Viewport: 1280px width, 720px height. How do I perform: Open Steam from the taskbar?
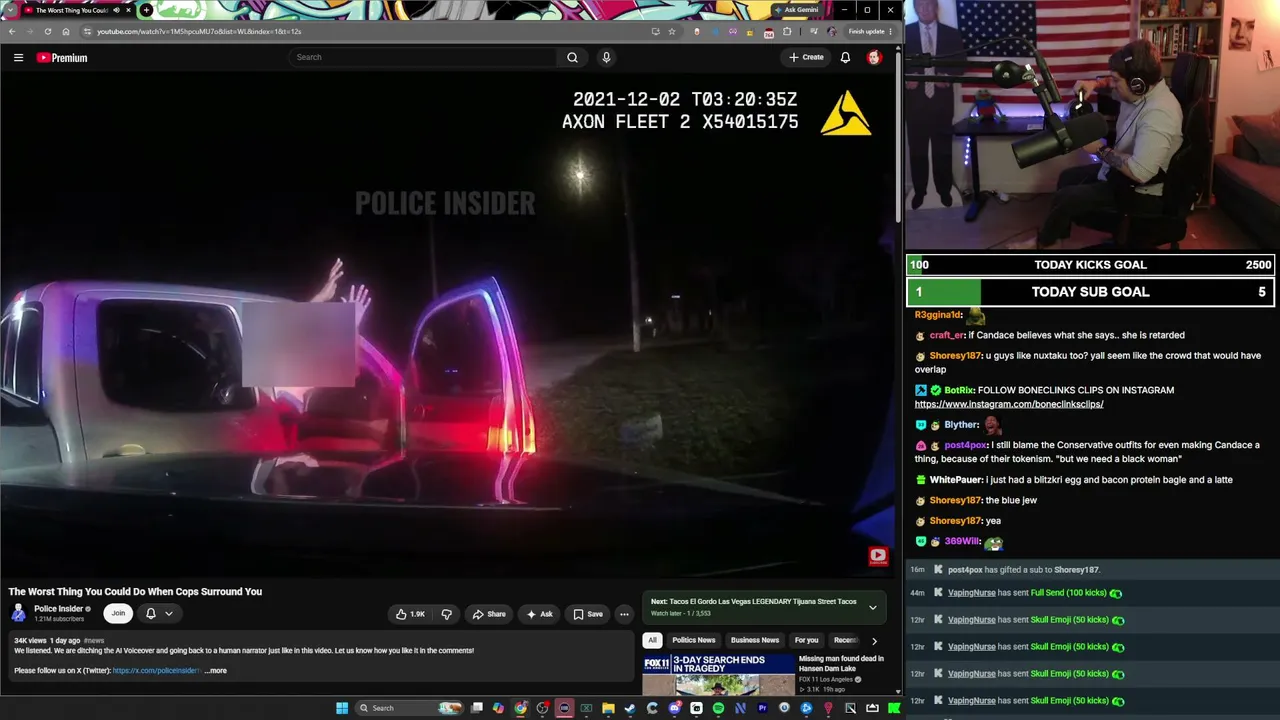[x=630, y=708]
